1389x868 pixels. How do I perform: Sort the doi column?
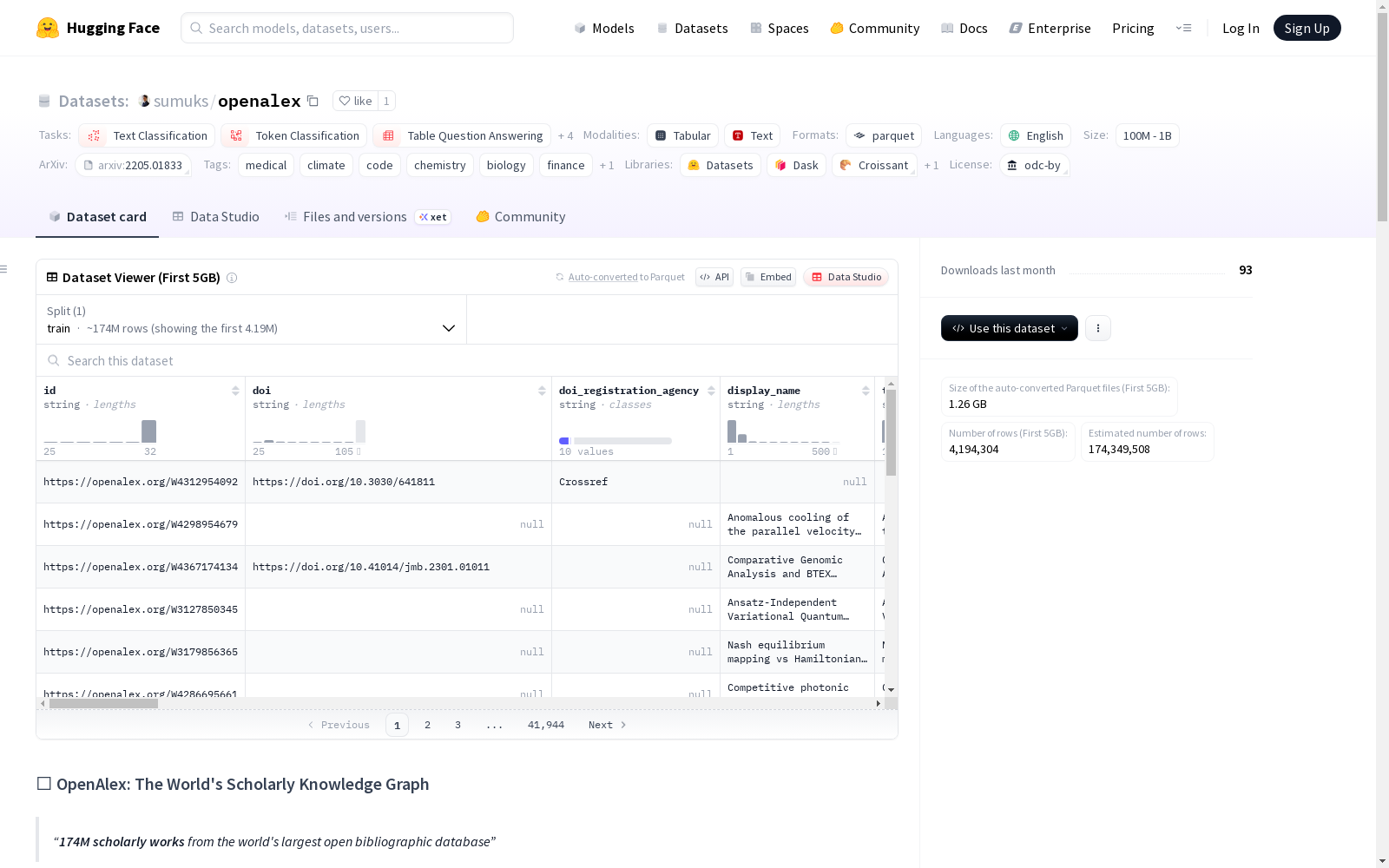[542, 391]
